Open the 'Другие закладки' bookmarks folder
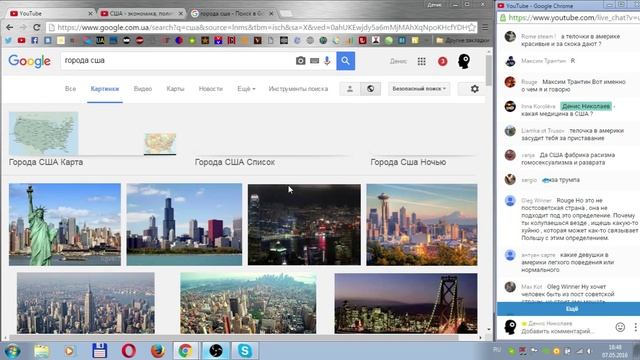Screen dimensions: 640x360 coord(462,40)
